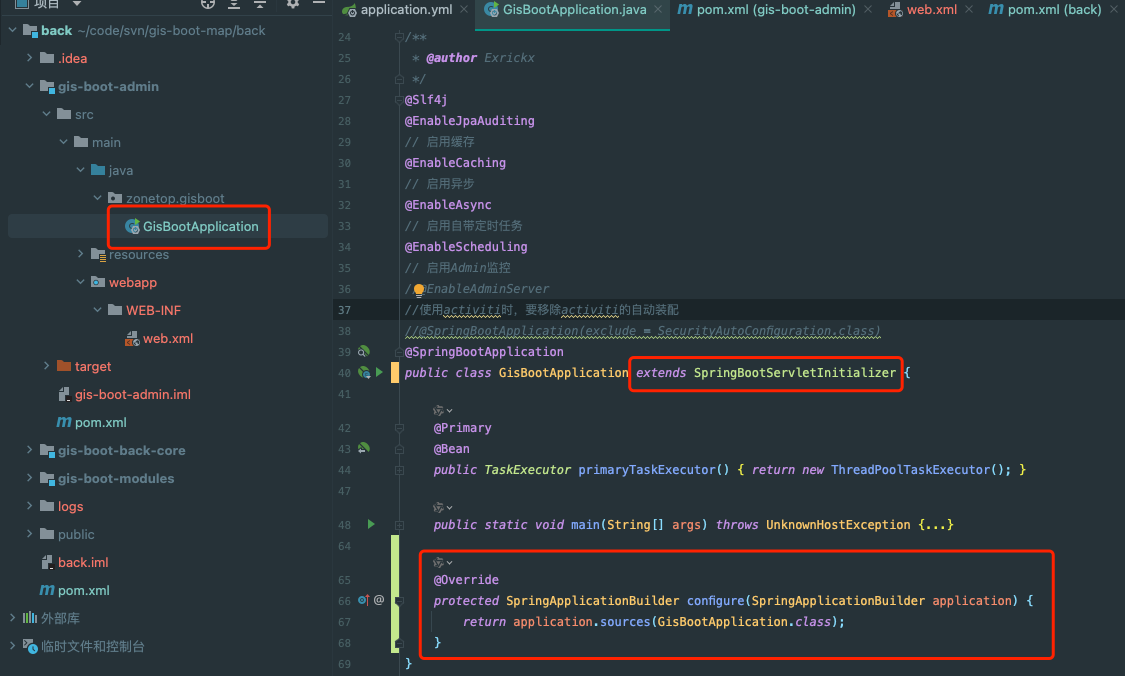
Task: Expand the gis-boot-modules folder
Action: coord(29,478)
